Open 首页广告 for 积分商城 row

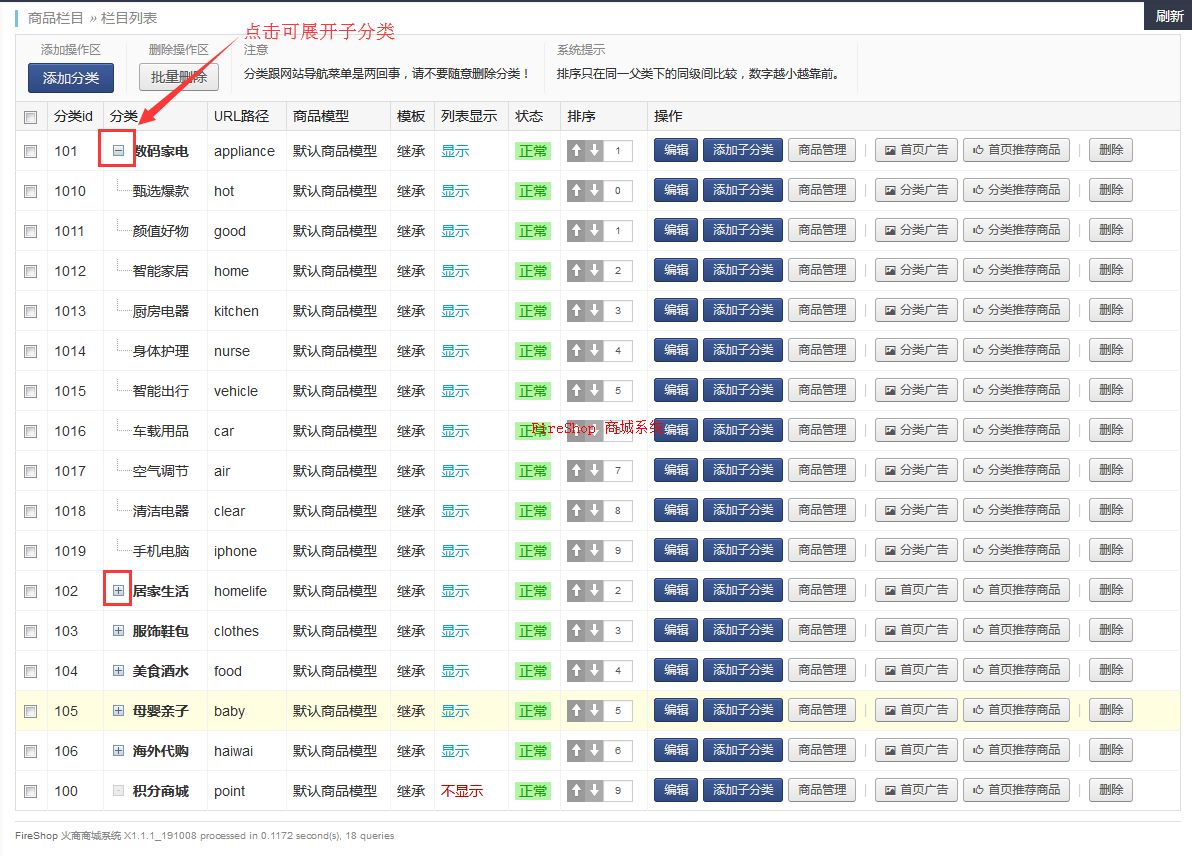(916, 790)
